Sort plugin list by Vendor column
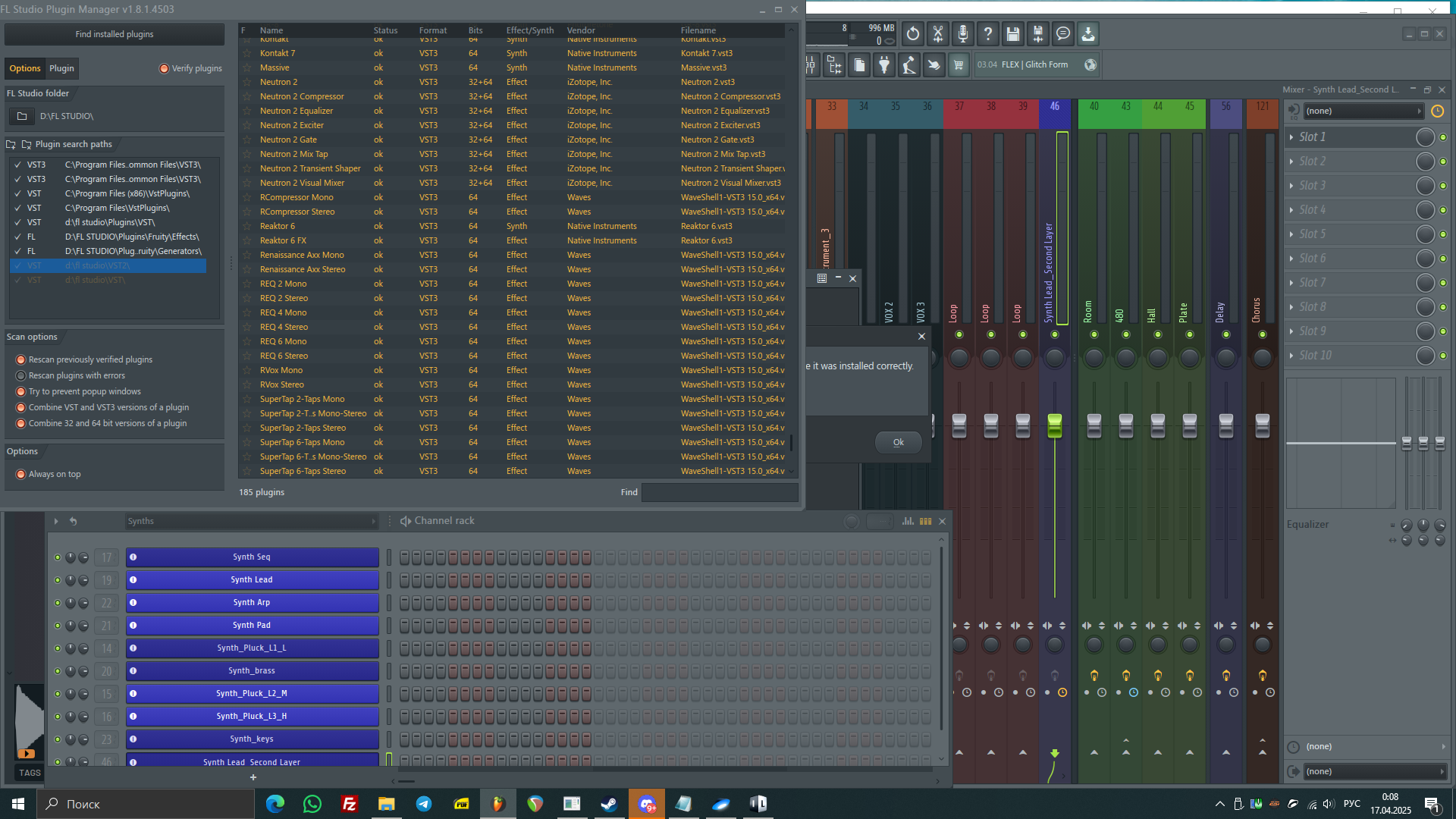Screen dimensions: 1456x819 coord(581,30)
